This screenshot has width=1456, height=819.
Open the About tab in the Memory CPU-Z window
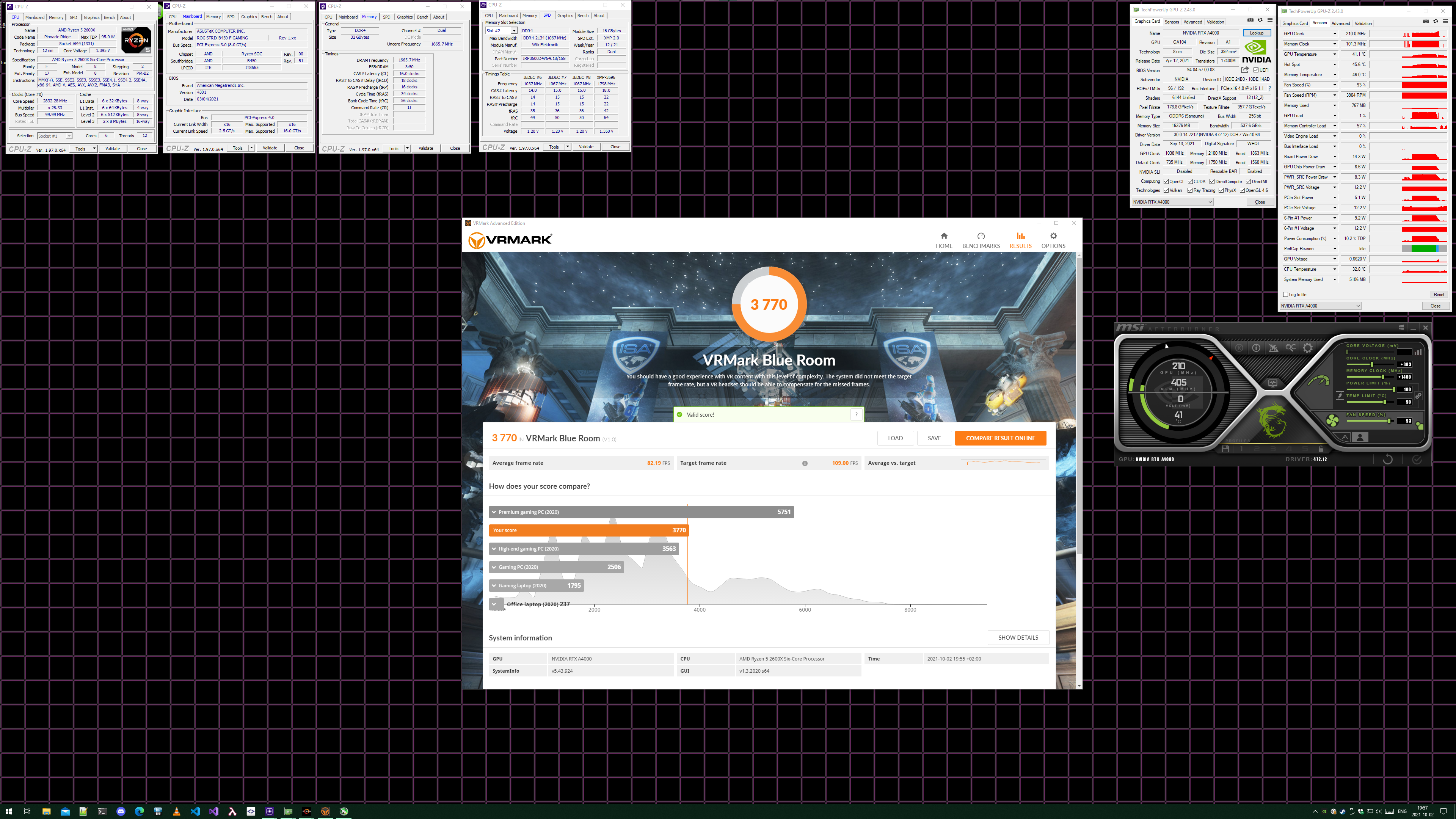click(x=439, y=17)
